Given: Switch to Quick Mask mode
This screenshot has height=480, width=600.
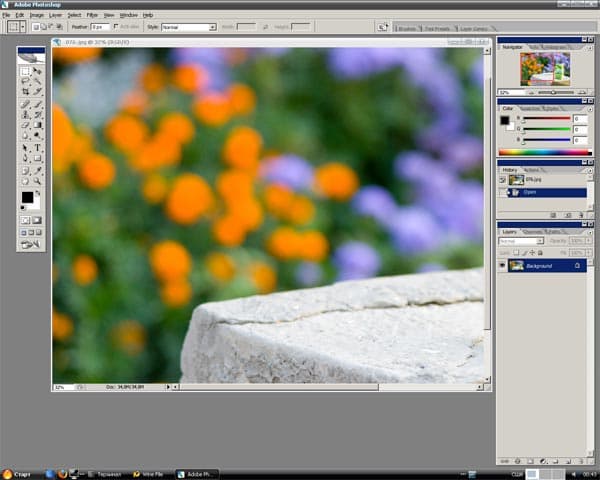Looking at the screenshot, I should point(37,220).
